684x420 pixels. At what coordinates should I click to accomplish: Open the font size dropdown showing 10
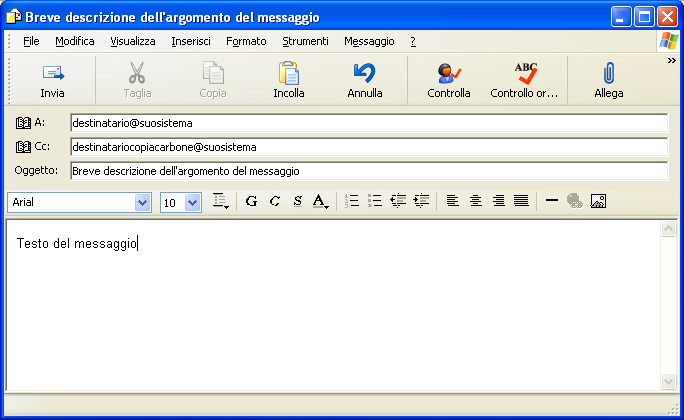point(193,202)
